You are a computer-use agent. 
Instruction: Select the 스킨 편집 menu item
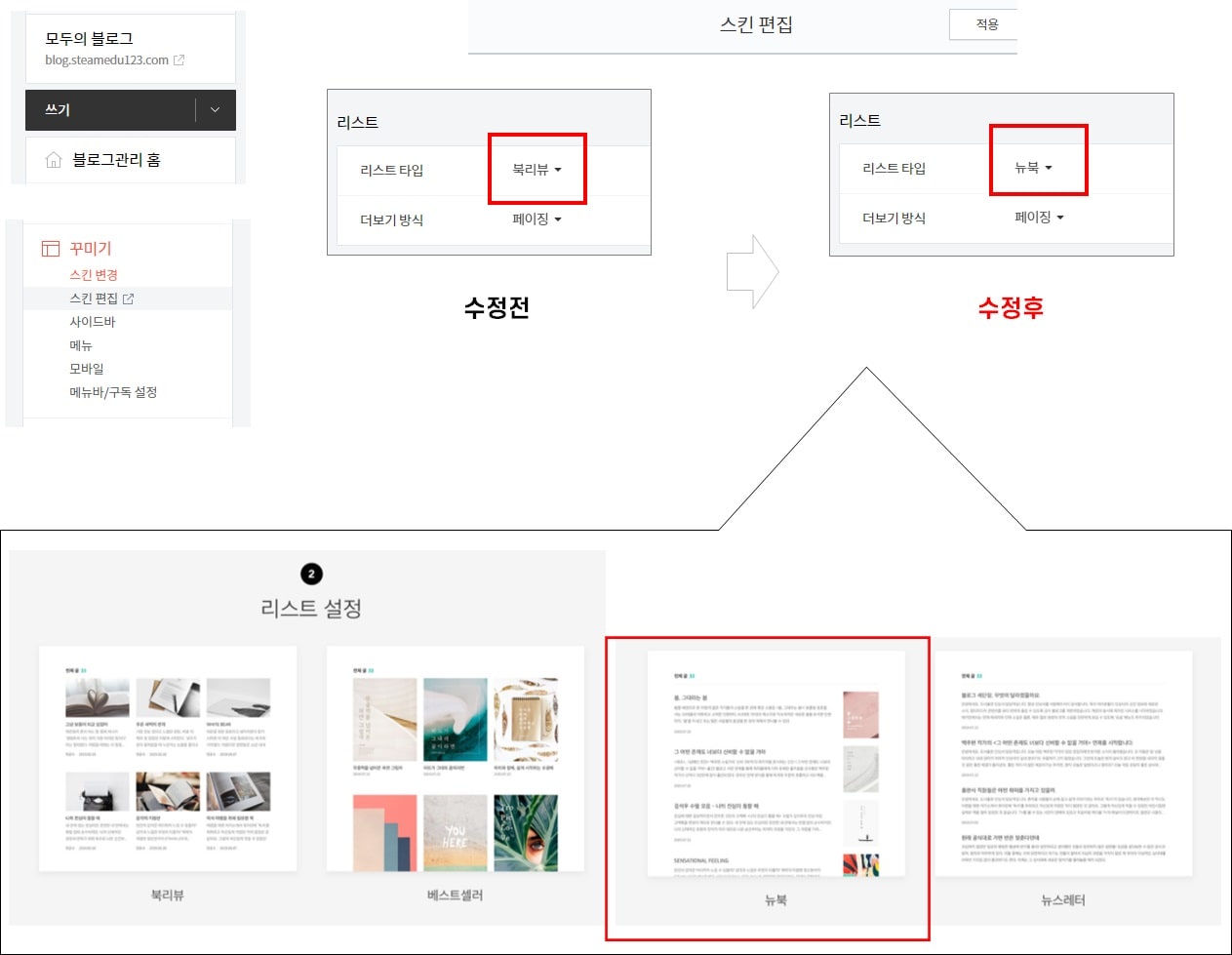97,298
